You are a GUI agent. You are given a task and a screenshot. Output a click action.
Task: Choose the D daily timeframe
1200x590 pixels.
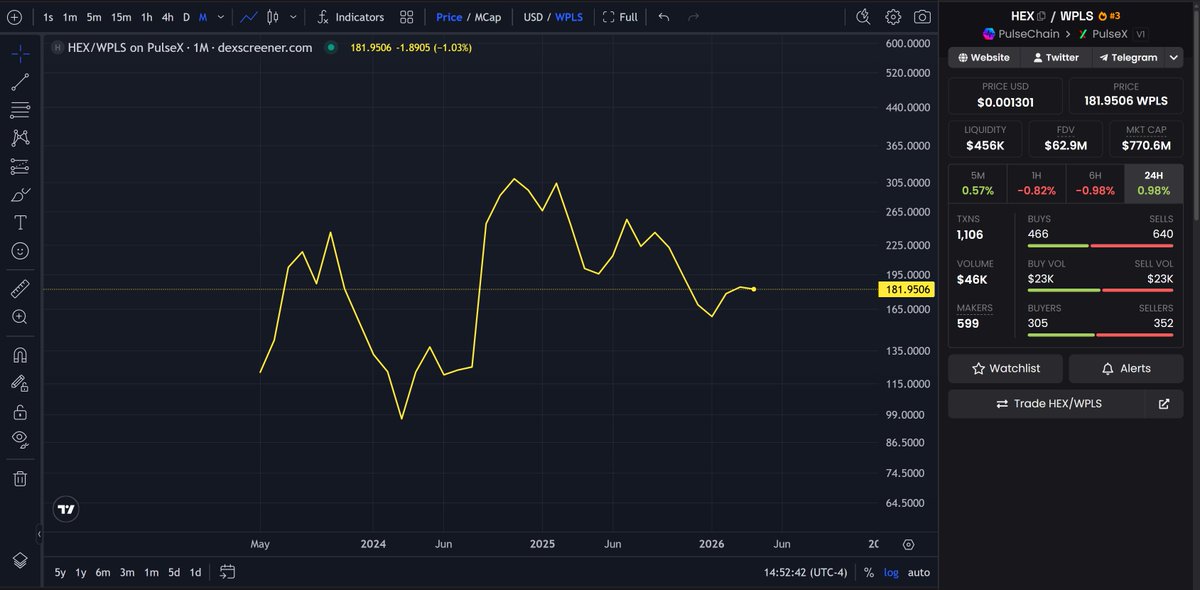[186, 17]
